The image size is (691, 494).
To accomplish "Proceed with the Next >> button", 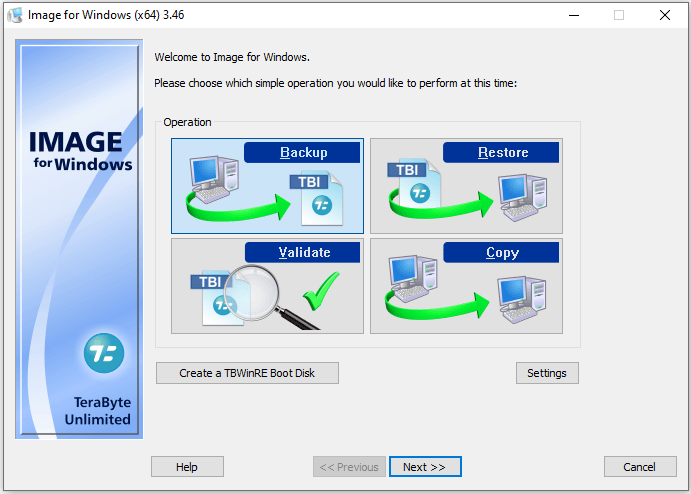I will coord(425,467).
